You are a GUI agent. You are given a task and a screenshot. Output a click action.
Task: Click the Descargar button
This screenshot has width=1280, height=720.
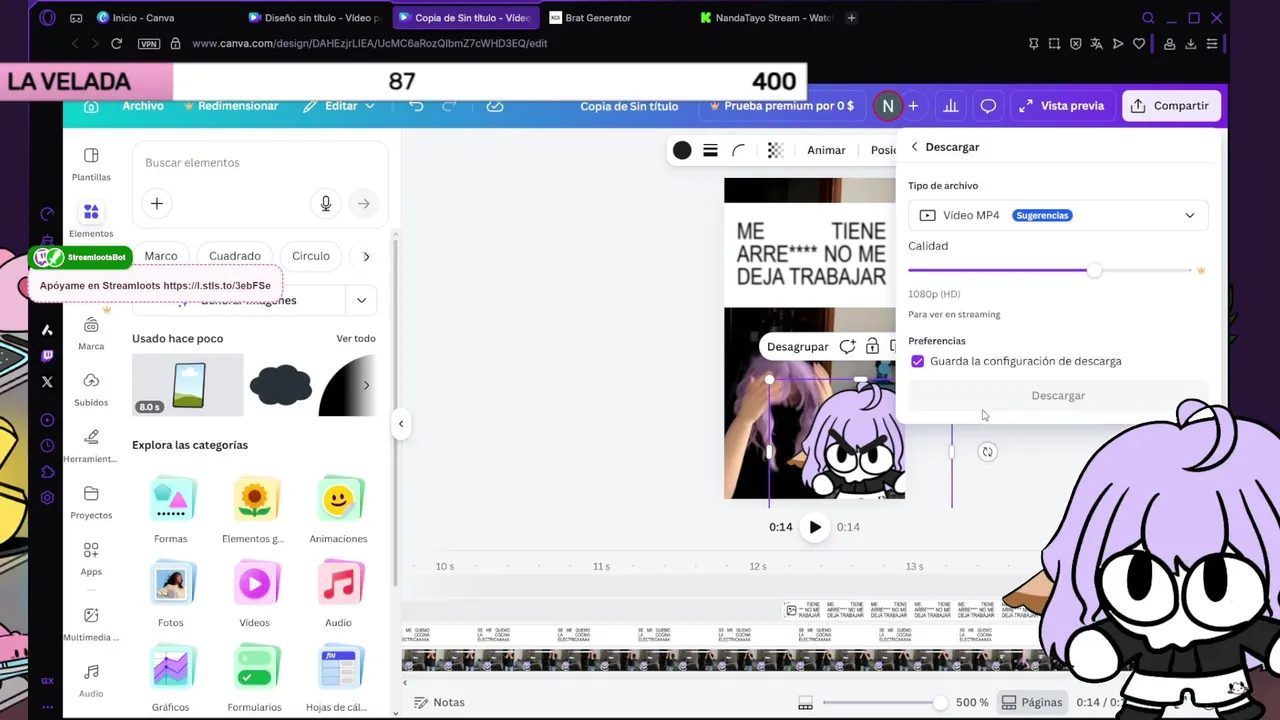(1058, 396)
